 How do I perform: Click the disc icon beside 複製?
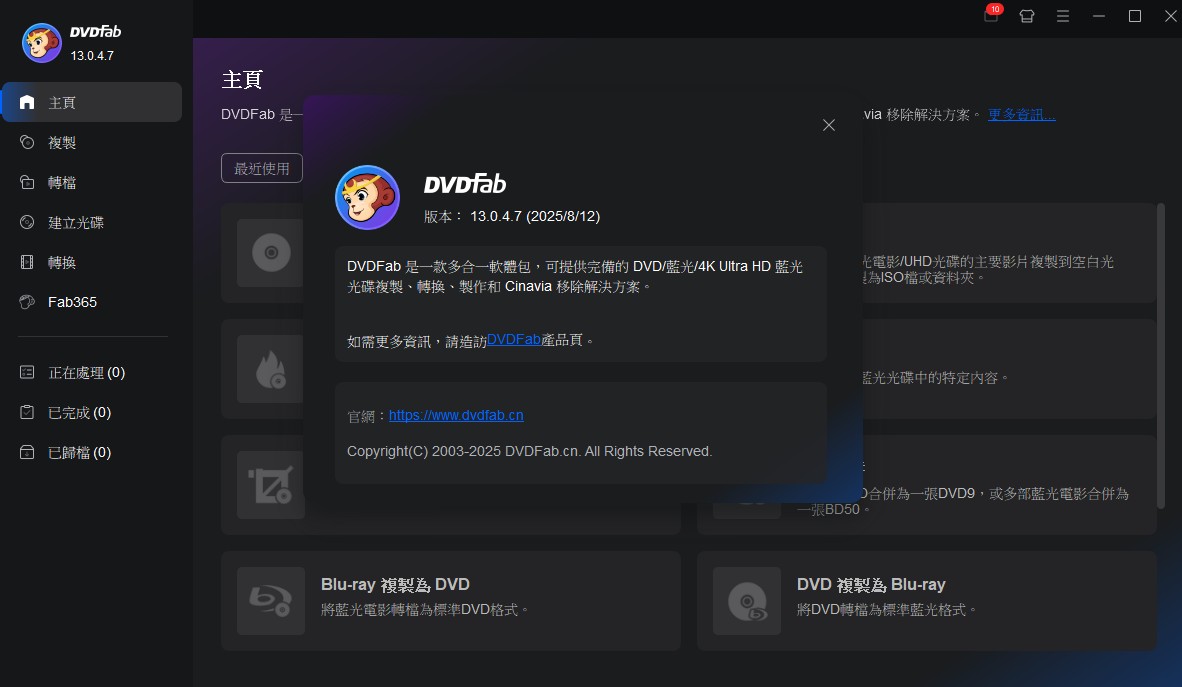point(27,142)
